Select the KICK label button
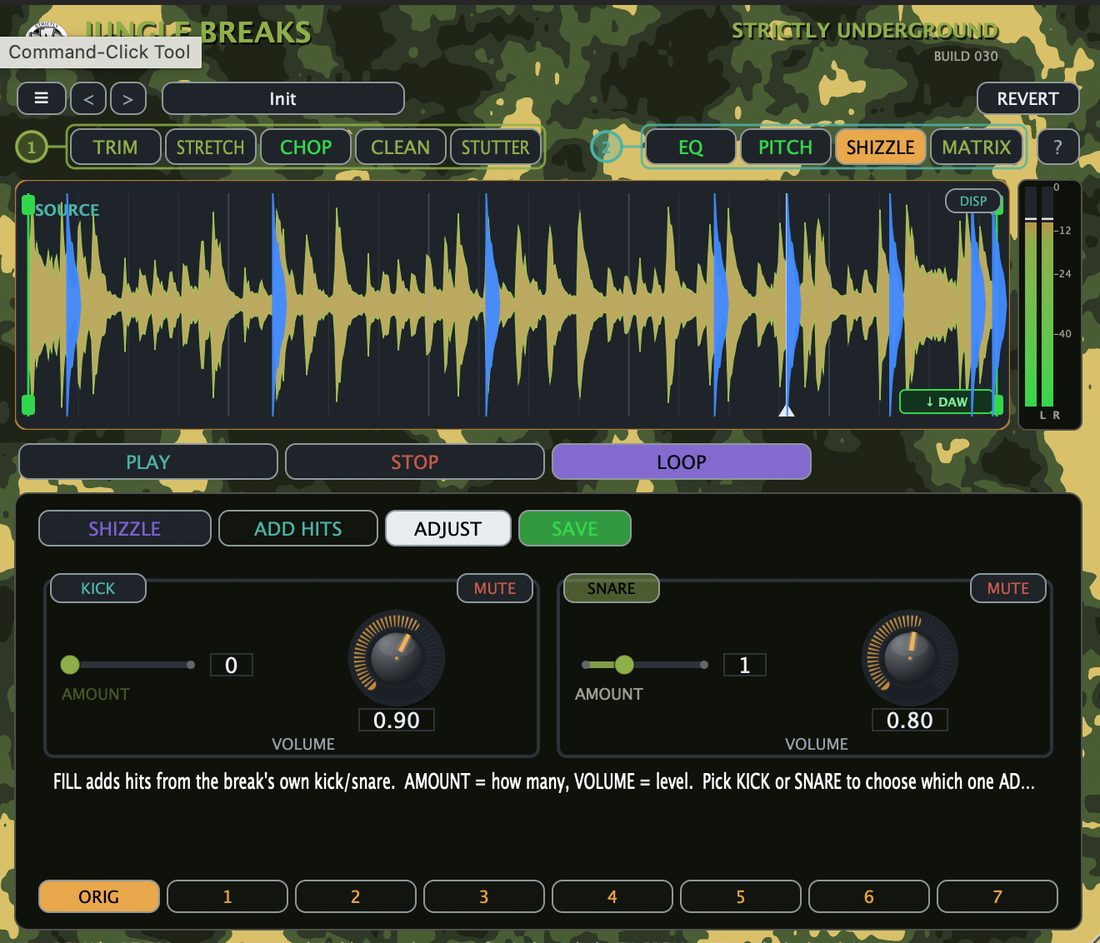This screenshot has width=1100, height=943. pyautogui.click(x=98, y=588)
